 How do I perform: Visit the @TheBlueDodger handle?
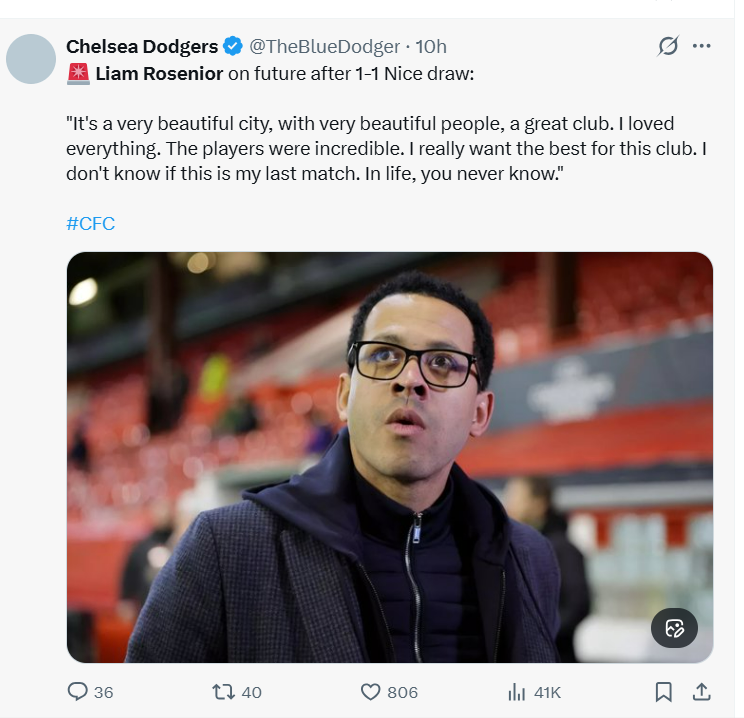[x=323, y=46]
